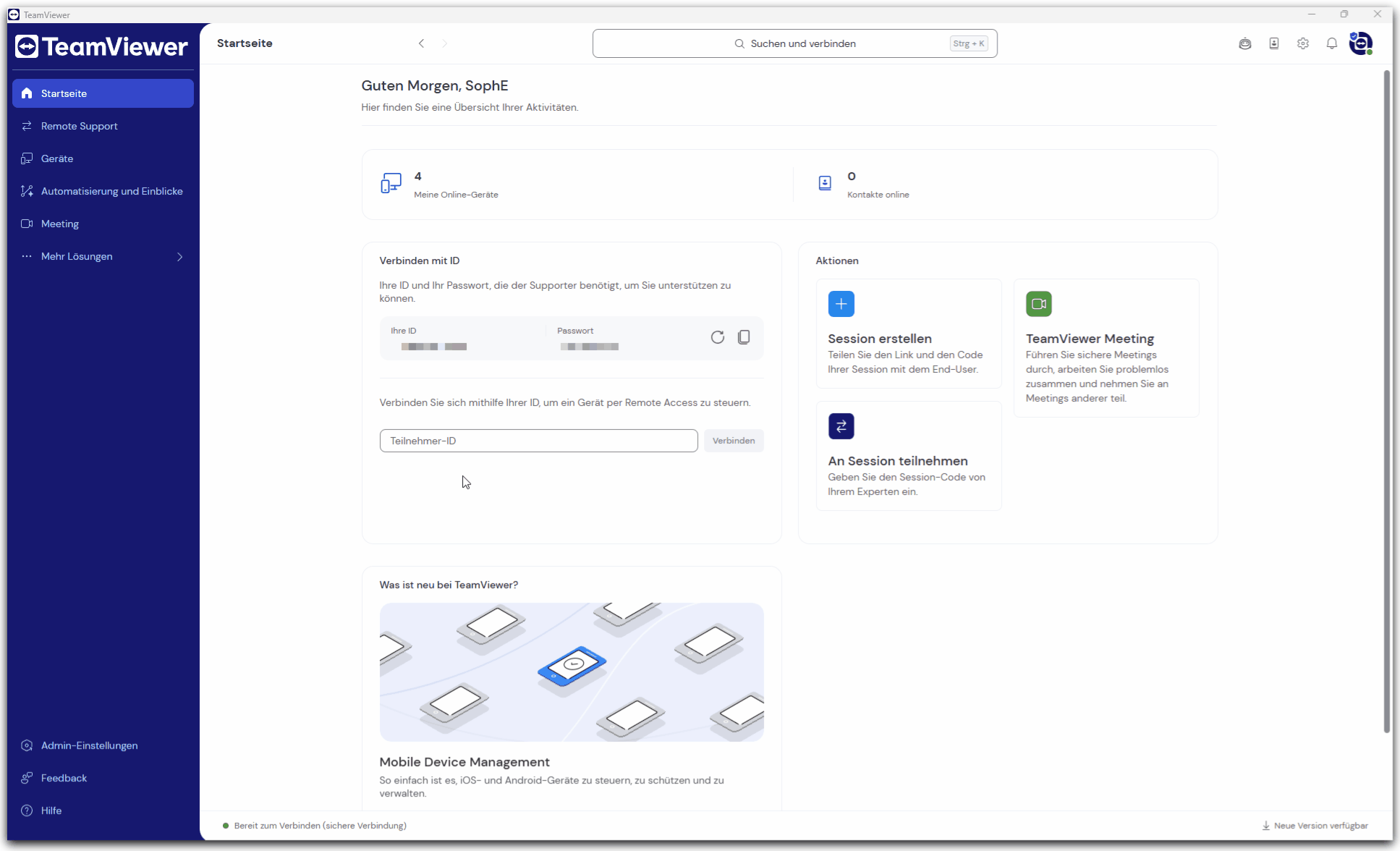Viewport: 1400px width, 851px height.
Task: Click the blue plus icon for Session erstellen
Action: (841, 304)
